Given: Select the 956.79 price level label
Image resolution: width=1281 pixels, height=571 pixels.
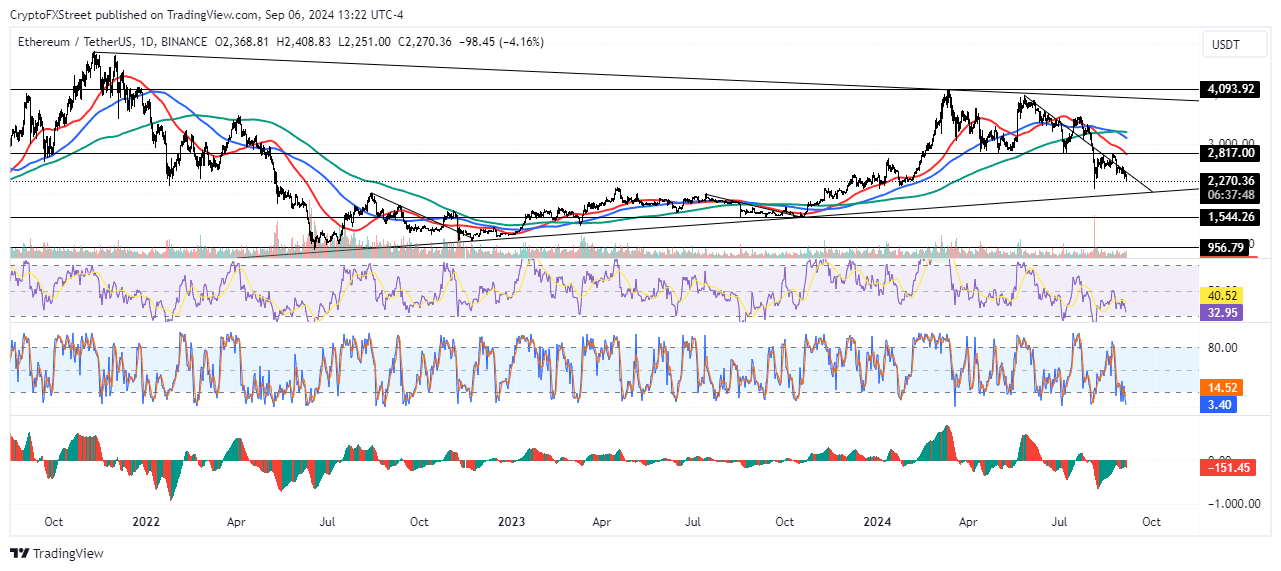Looking at the screenshot, I should click(x=1226, y=246).
